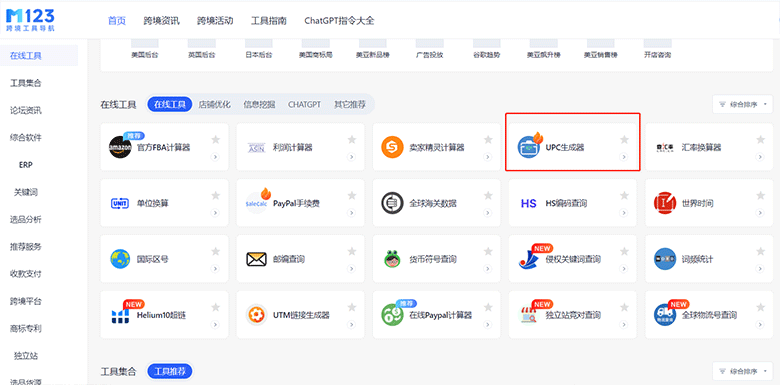Open the 谷歌趋势 shortcut

click(x=487, y=49)
